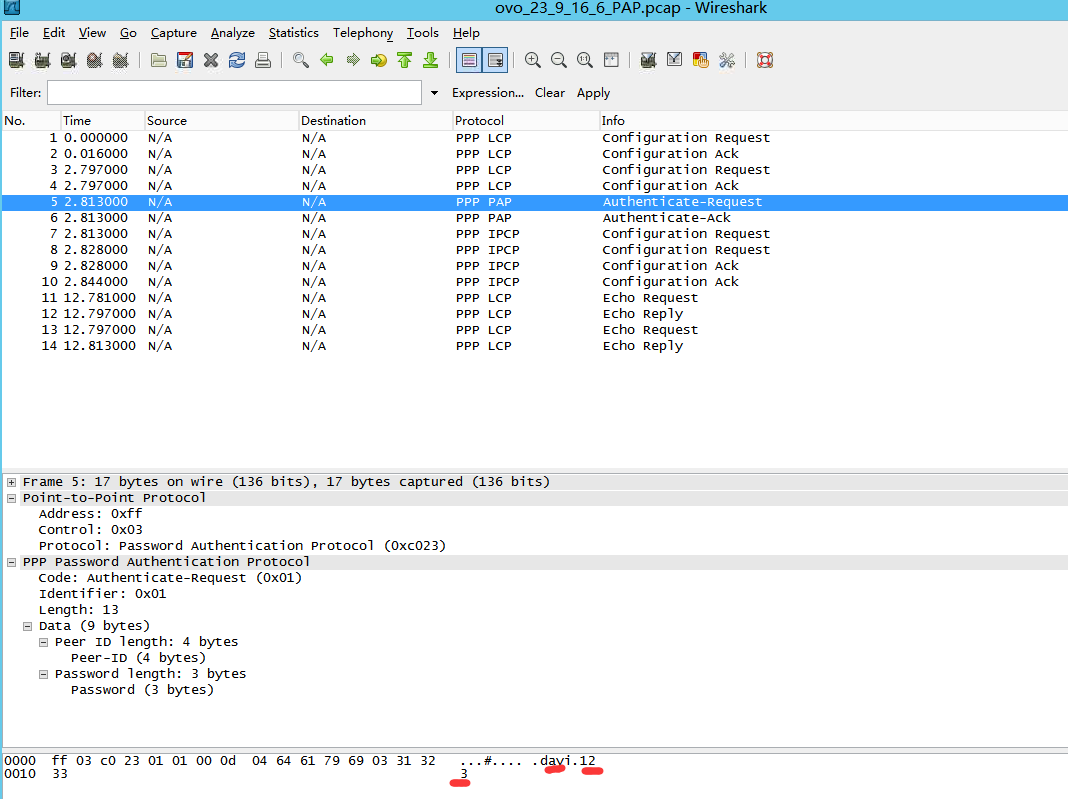Sort by the Info column header
Viewport: 1068px width, 799px height.
tap(833, 121)
